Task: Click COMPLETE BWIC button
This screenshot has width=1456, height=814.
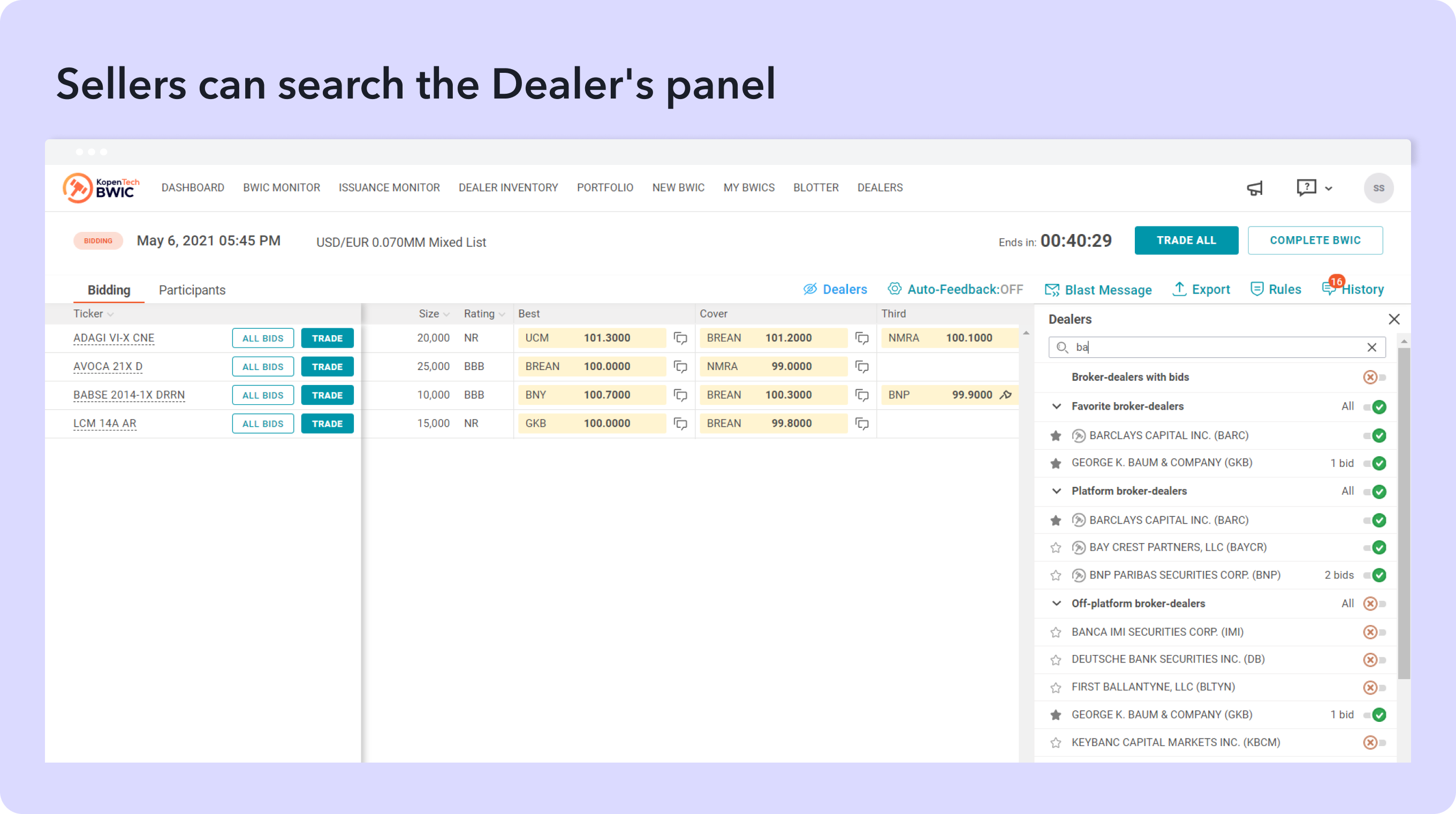Action: coord(1315,240)
